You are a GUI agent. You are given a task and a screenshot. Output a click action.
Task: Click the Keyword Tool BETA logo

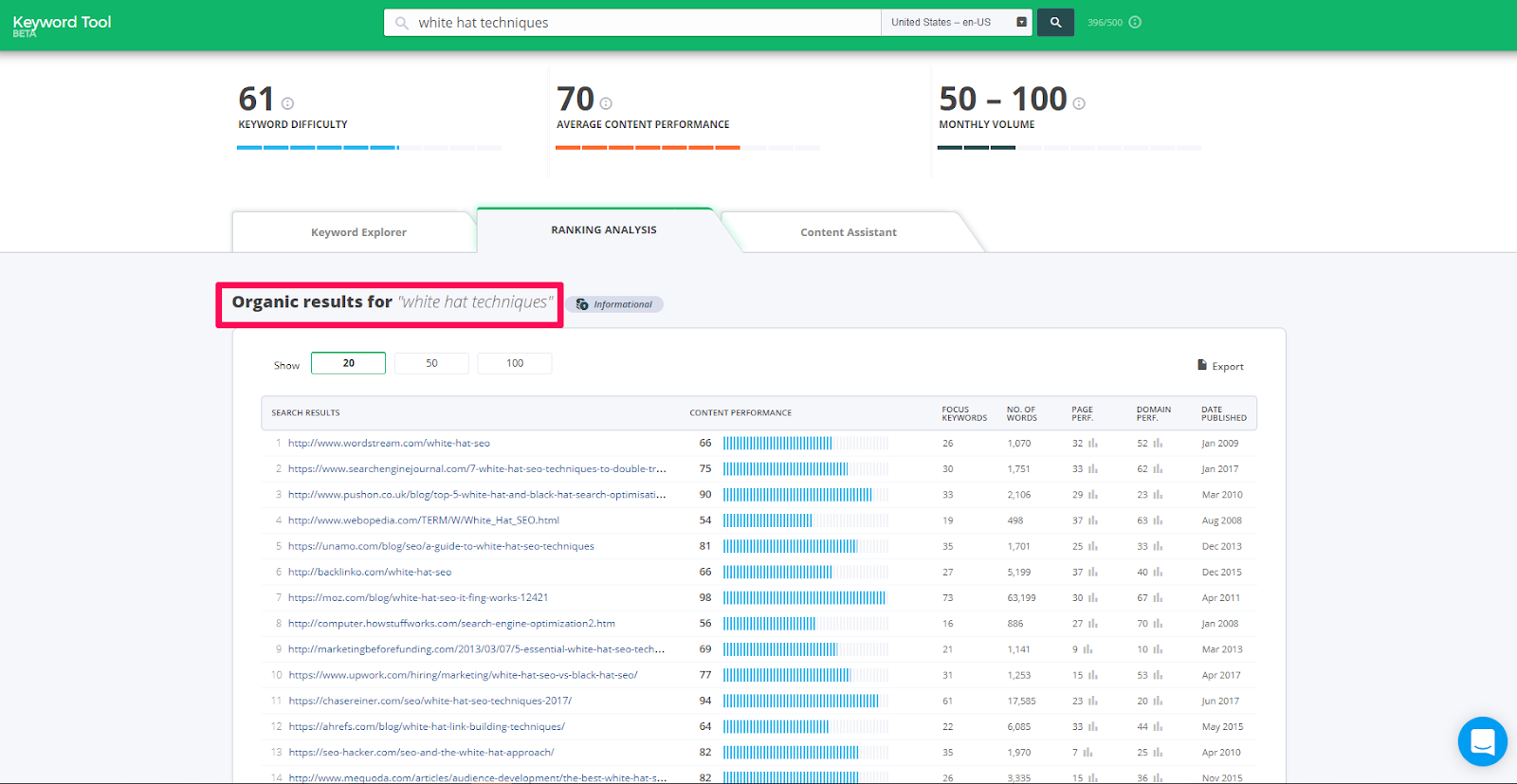click(62, 25)
